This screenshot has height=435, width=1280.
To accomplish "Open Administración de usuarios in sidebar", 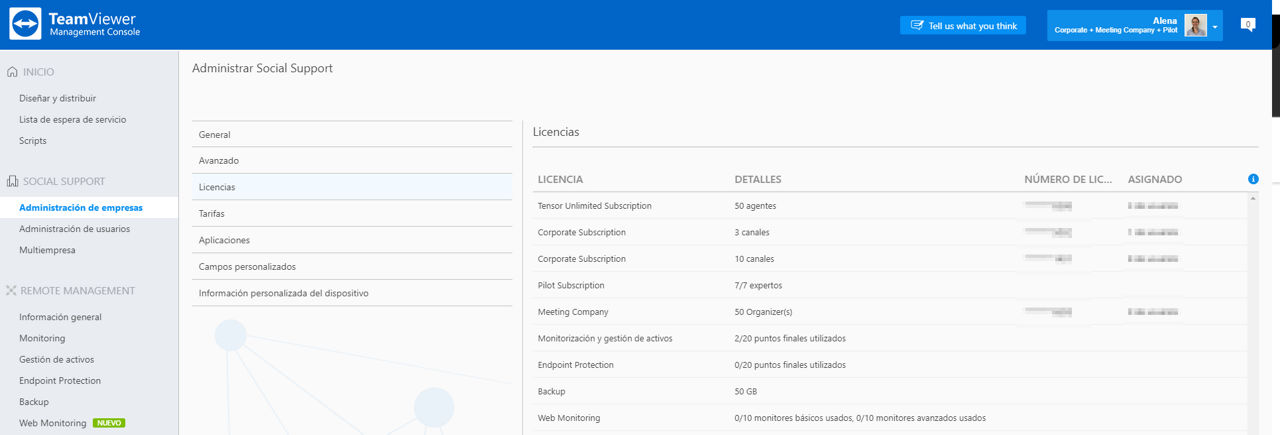I will pyautogui.click(x=74, y=229).
